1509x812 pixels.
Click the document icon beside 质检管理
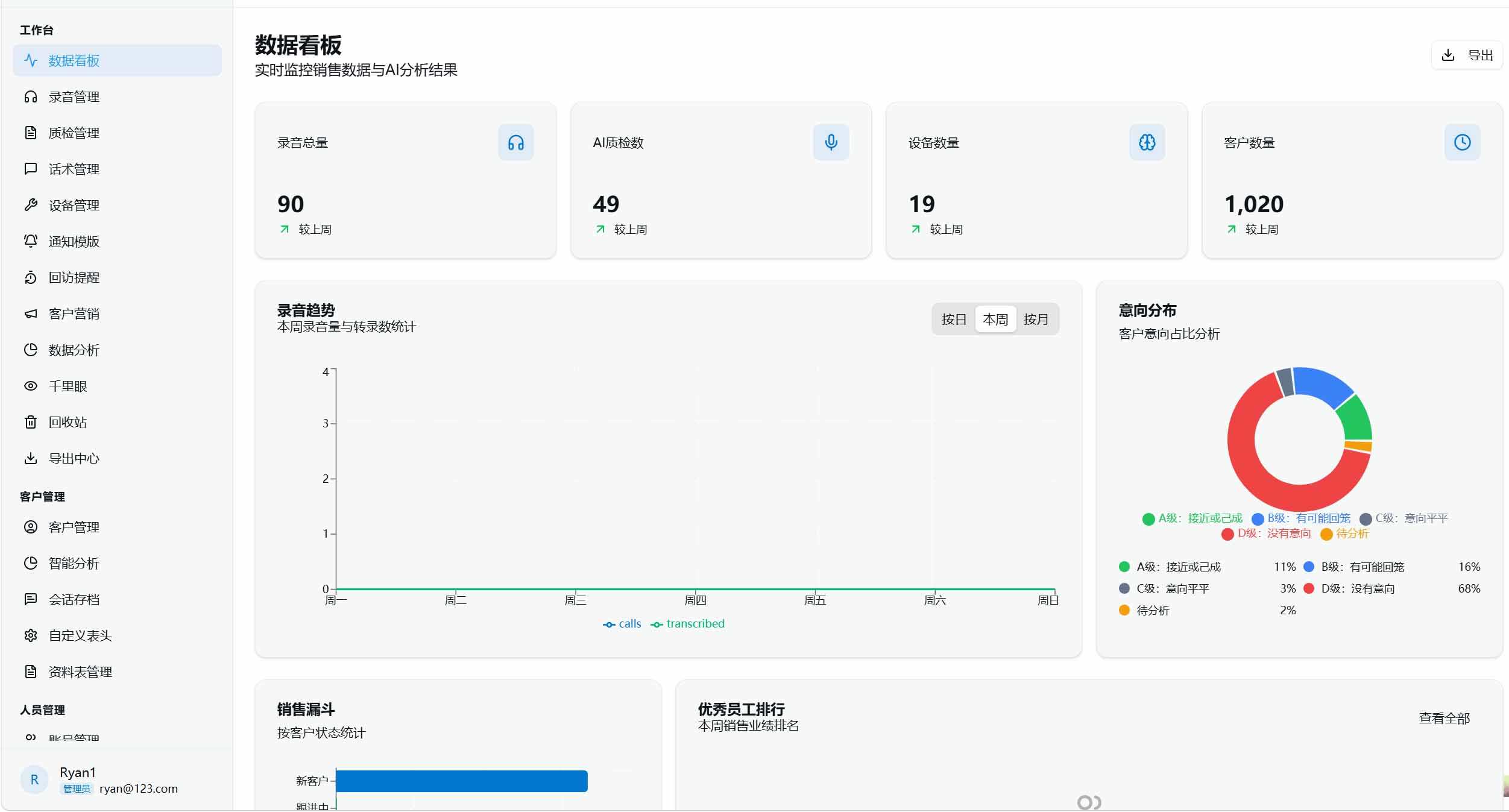[31, 133]
